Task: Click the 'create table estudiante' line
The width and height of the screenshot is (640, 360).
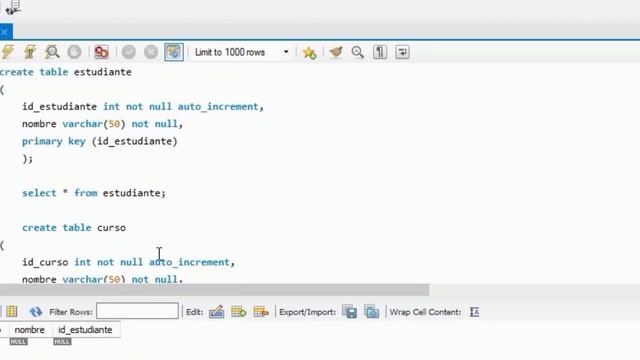Action: 66,72
